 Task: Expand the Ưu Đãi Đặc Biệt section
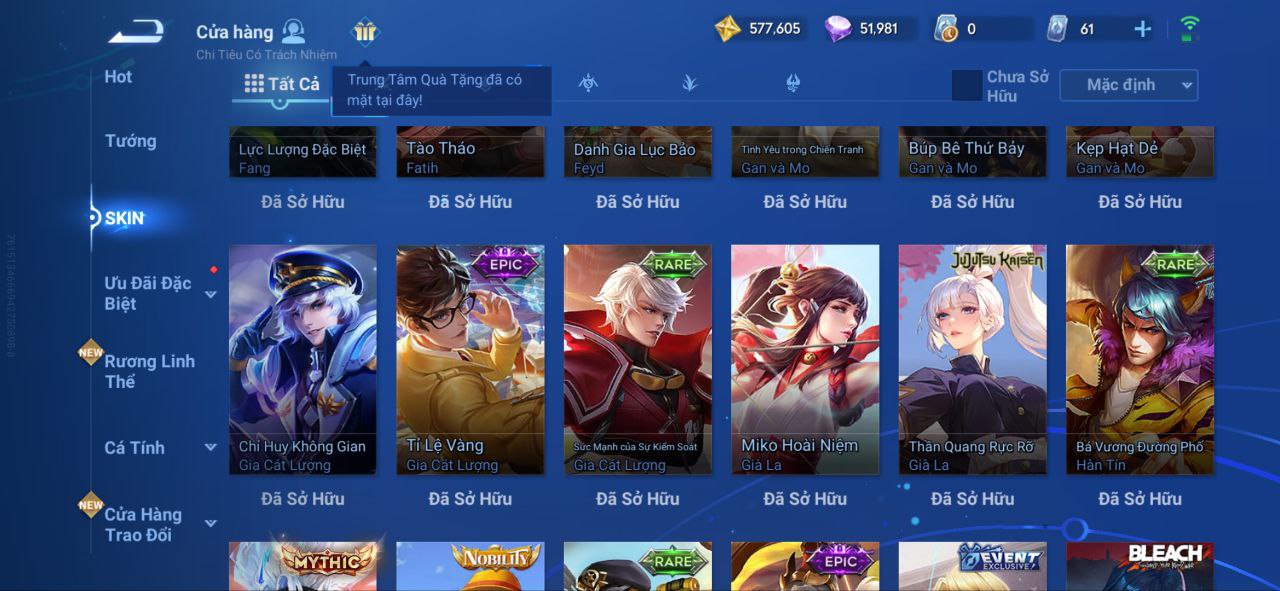coord(211,294)
